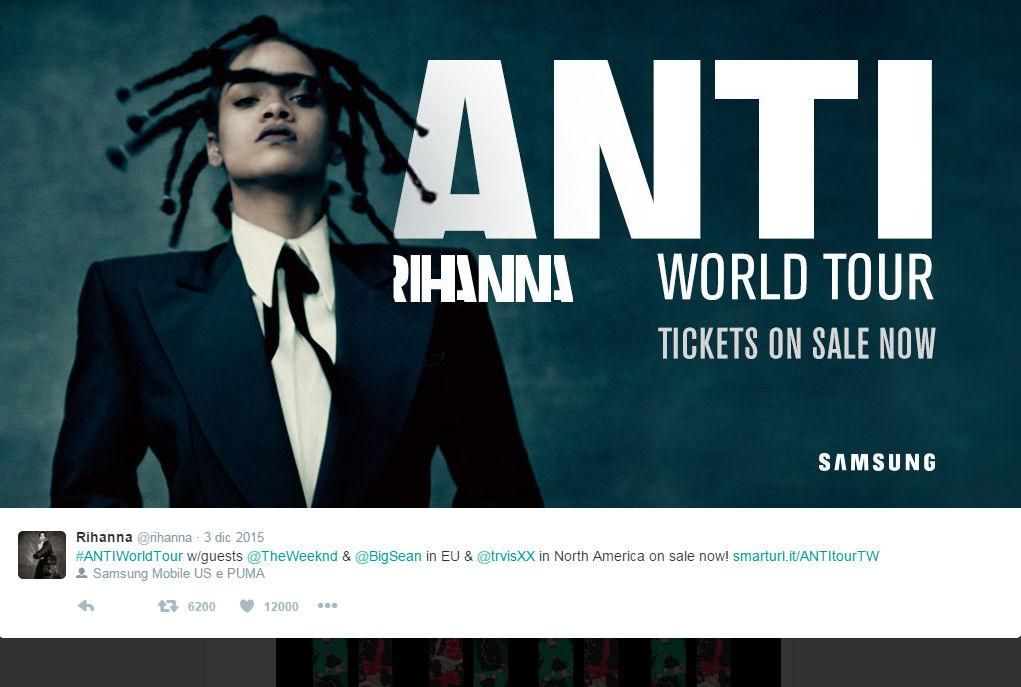Click the tagged-people person icon
The height and width of the screenshot is (687, 1021).
click(82, 574)
